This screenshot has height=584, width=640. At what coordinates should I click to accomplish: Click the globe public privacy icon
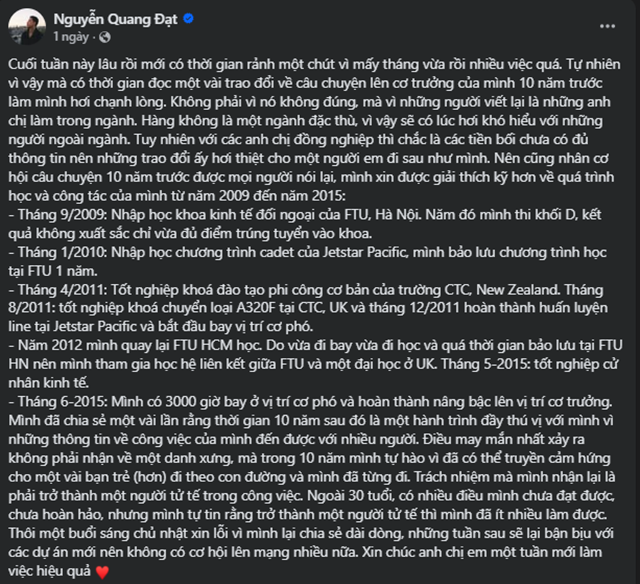(x=105, y=37)
